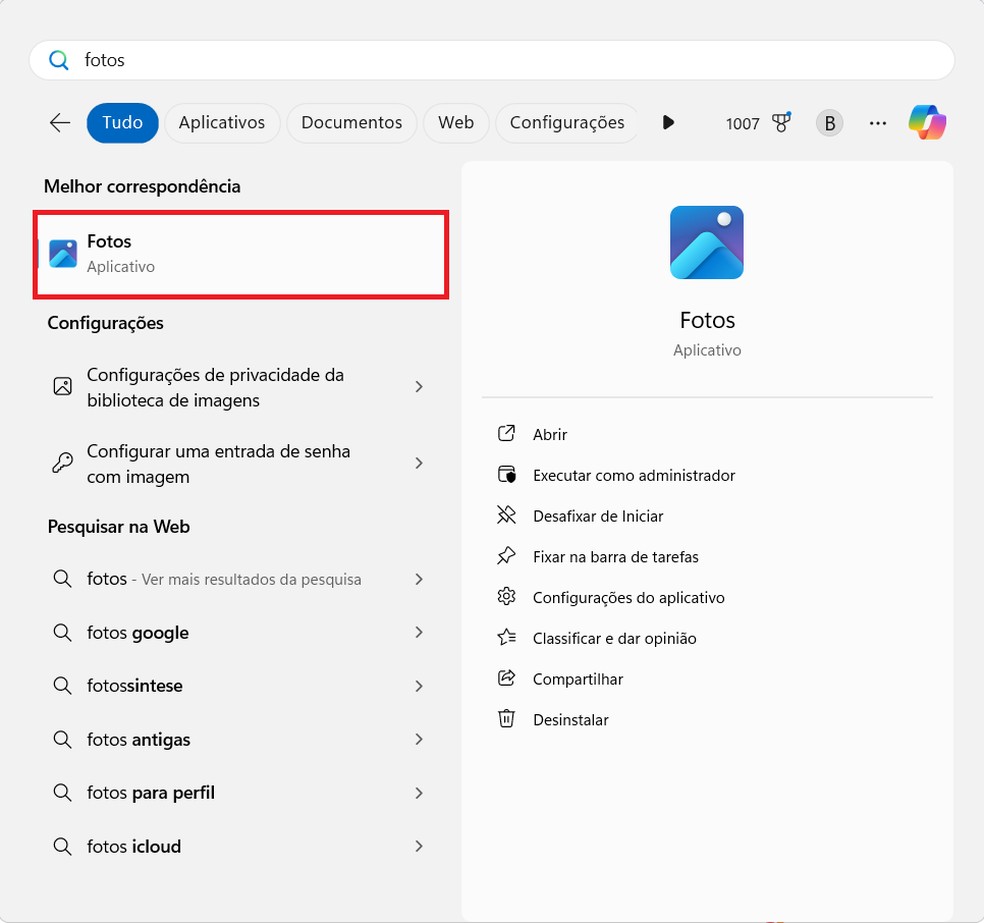
Task: Click into the search field containing 'fotos'
Action: point(492,60)
